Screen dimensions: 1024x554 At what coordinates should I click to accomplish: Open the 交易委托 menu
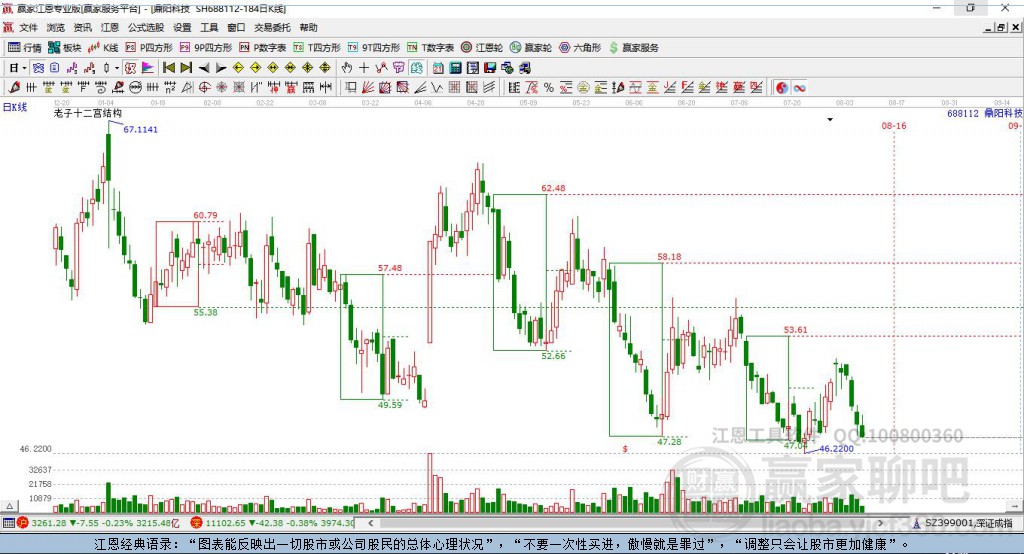272,27
